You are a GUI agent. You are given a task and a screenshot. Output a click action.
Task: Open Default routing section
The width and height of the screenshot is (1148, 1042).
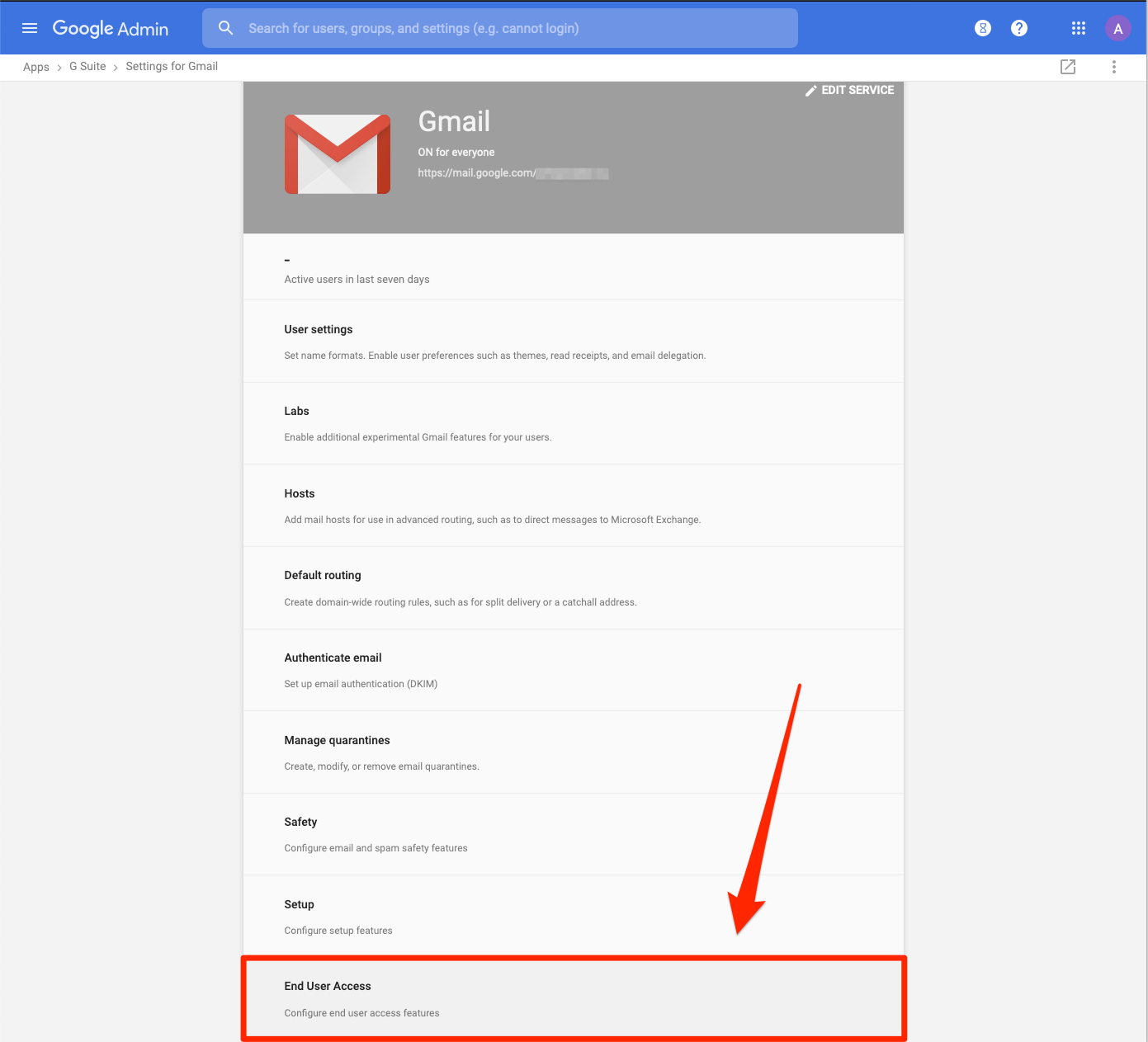pos(574,588)
